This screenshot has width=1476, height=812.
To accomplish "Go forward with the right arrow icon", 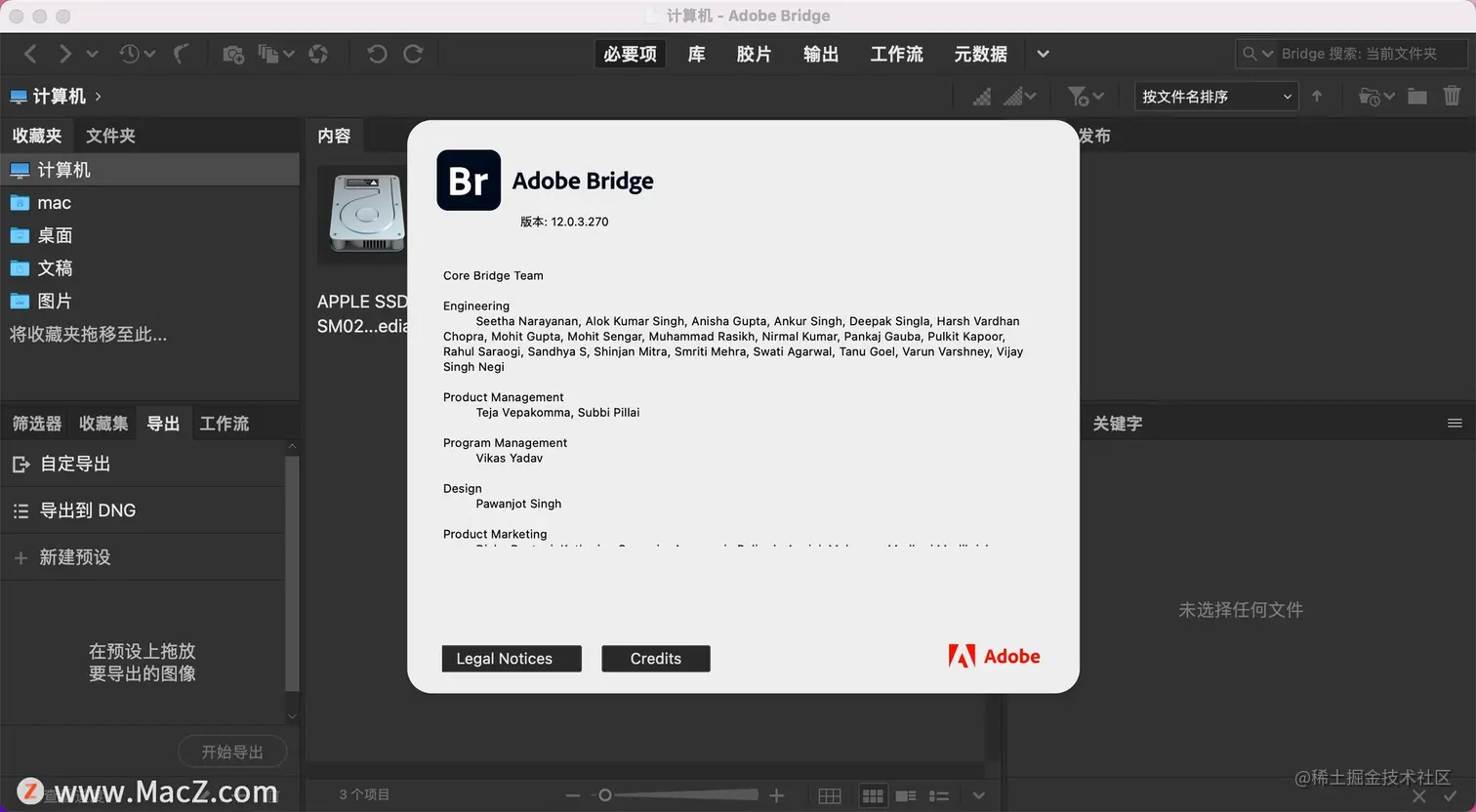I will (x=64, y=54).
